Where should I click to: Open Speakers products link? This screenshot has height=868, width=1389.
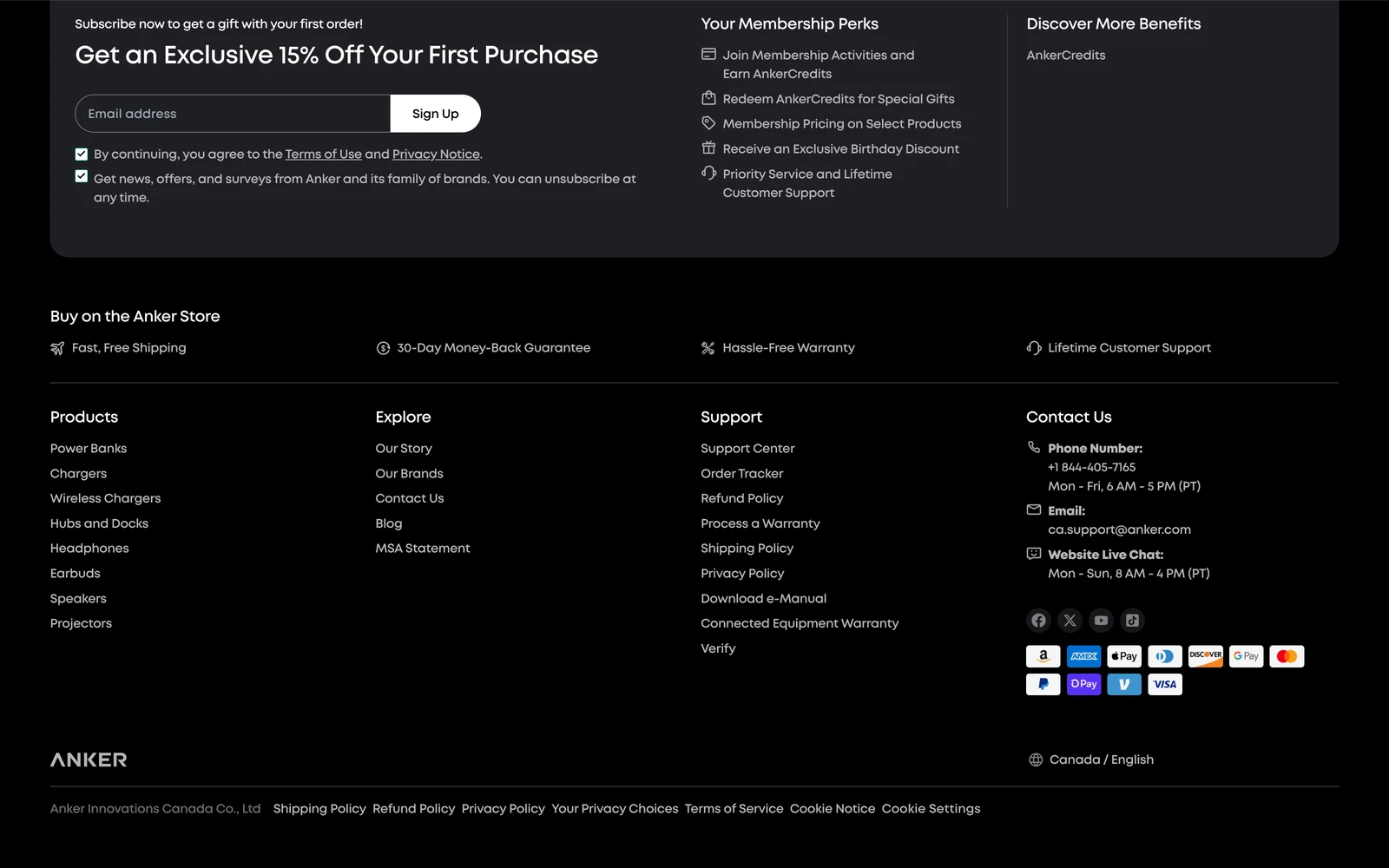(x=78, y=599)
